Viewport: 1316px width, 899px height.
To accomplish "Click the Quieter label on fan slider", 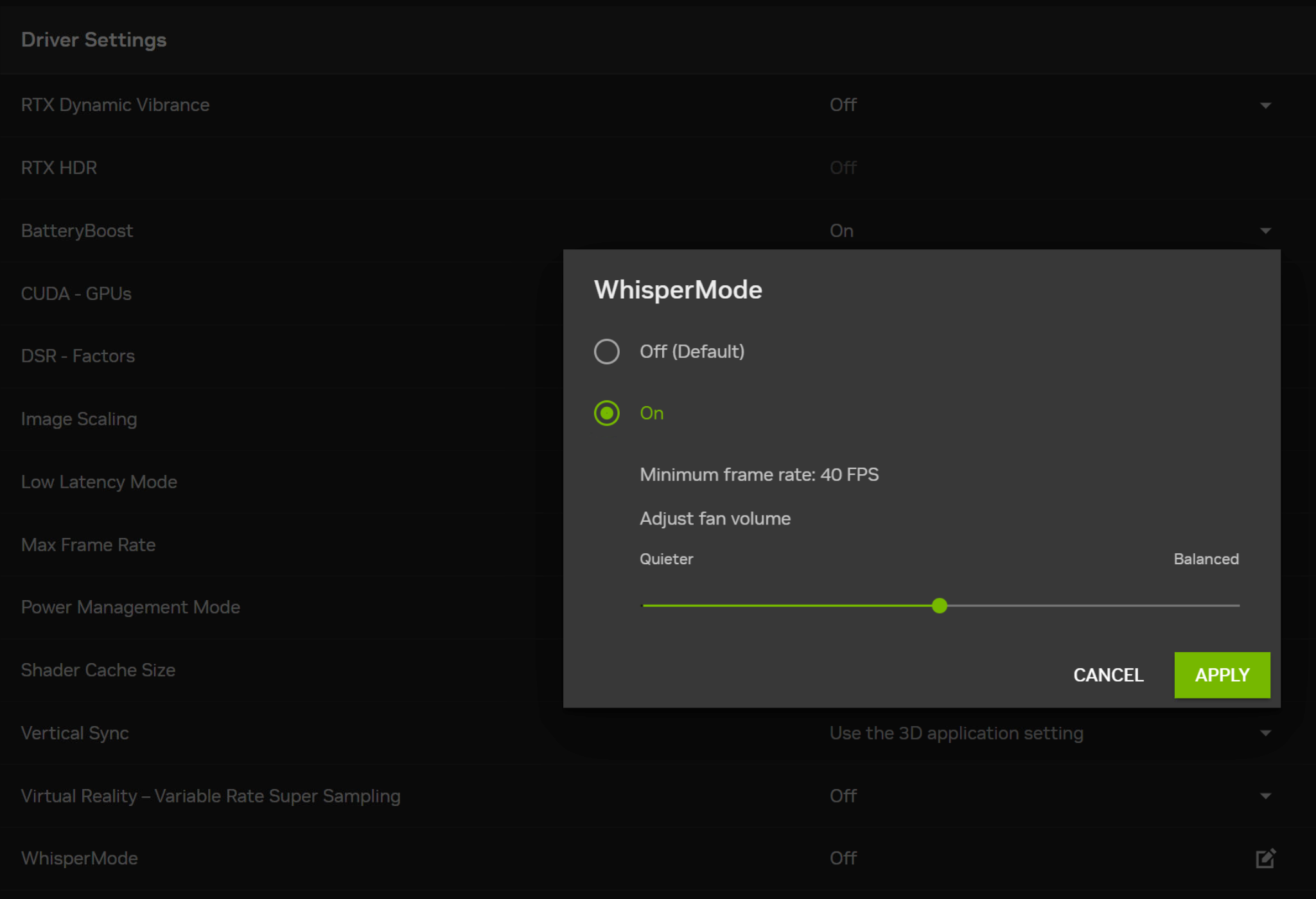I will point(666,559).
